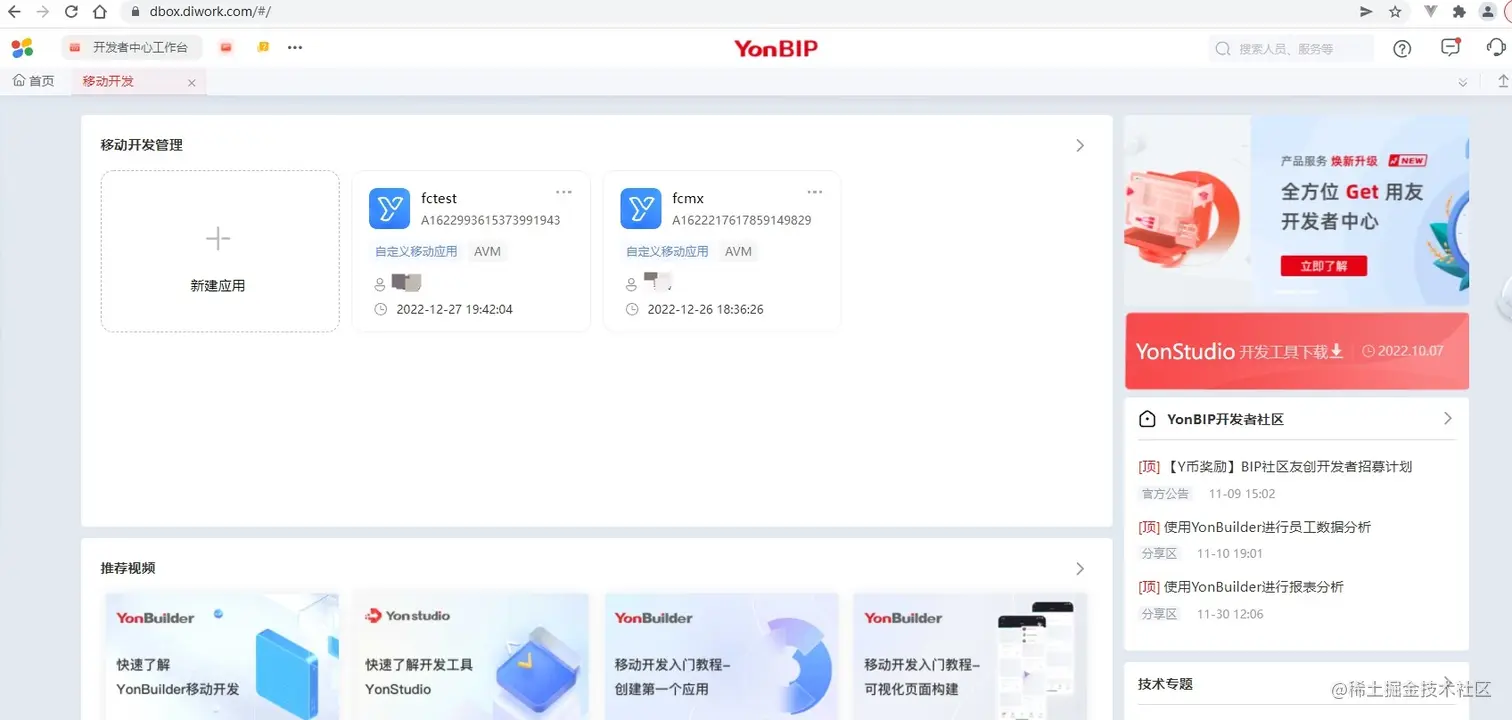This screenshot has height=720, width=1512.
Task: Click the upload arrow icon at tab bar right
Action: click(1503, 82)
